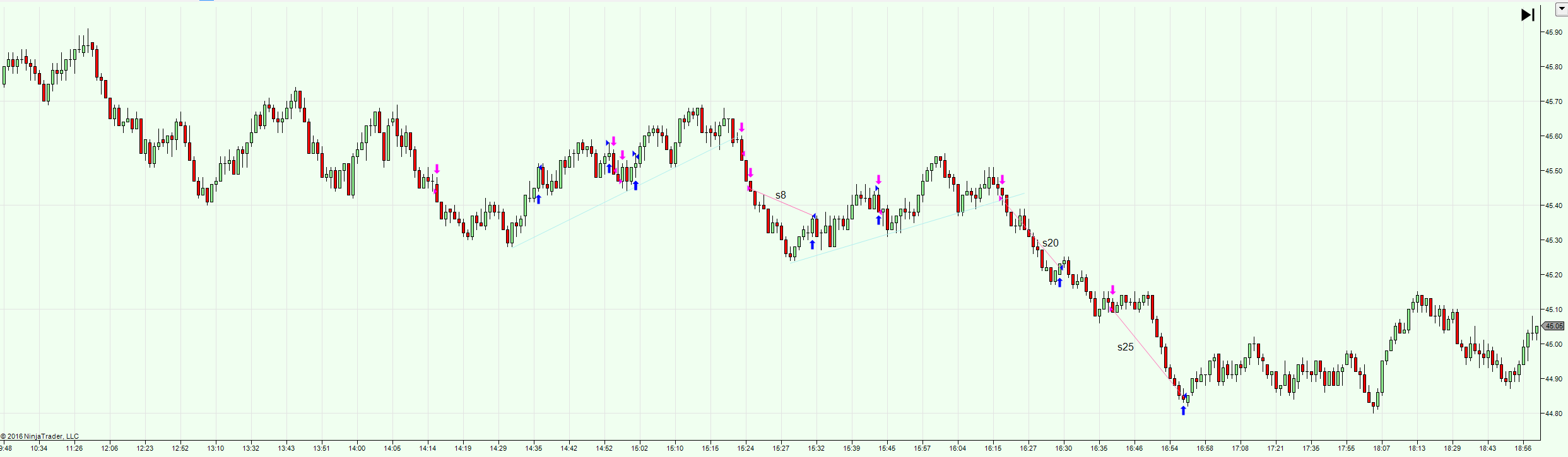The width and height of the screenshot is (1568, 457).
Task: Click the 16:04 time axis label
Action: tap(958, 449)
